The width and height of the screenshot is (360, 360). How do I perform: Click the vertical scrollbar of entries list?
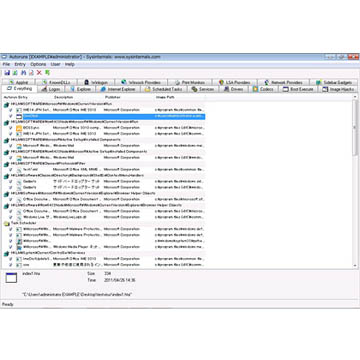click(355, 184)
